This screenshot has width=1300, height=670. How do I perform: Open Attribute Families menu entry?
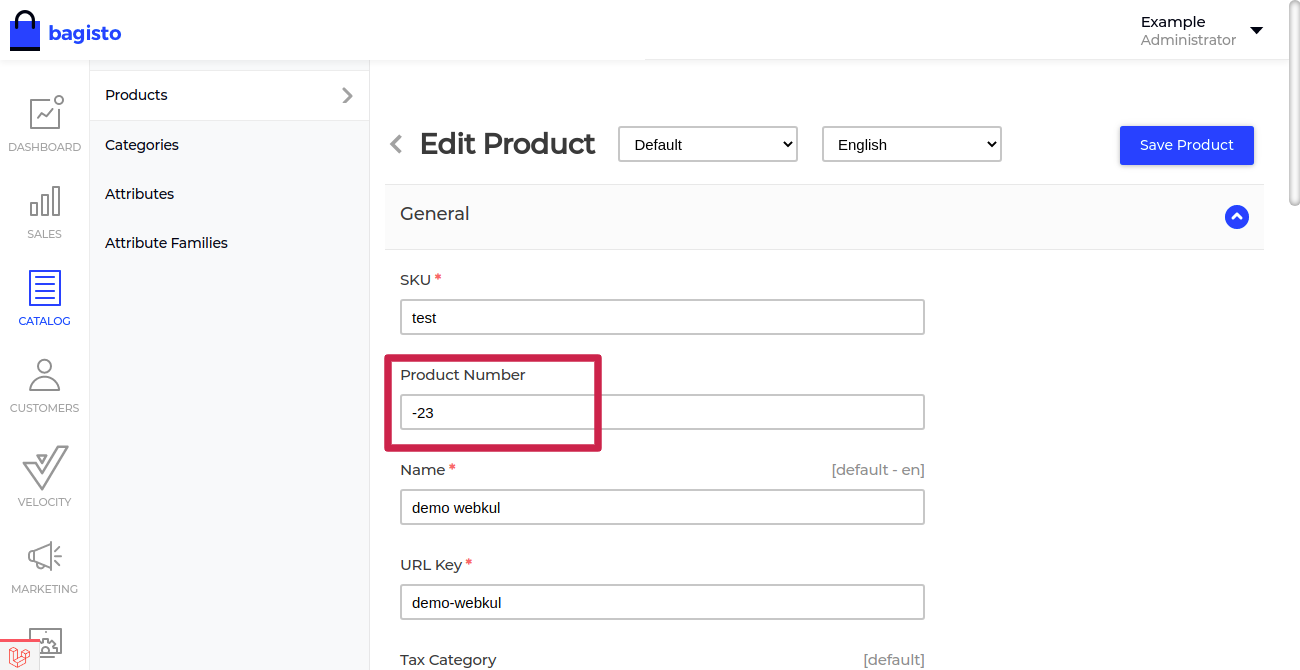coord(166,242)
